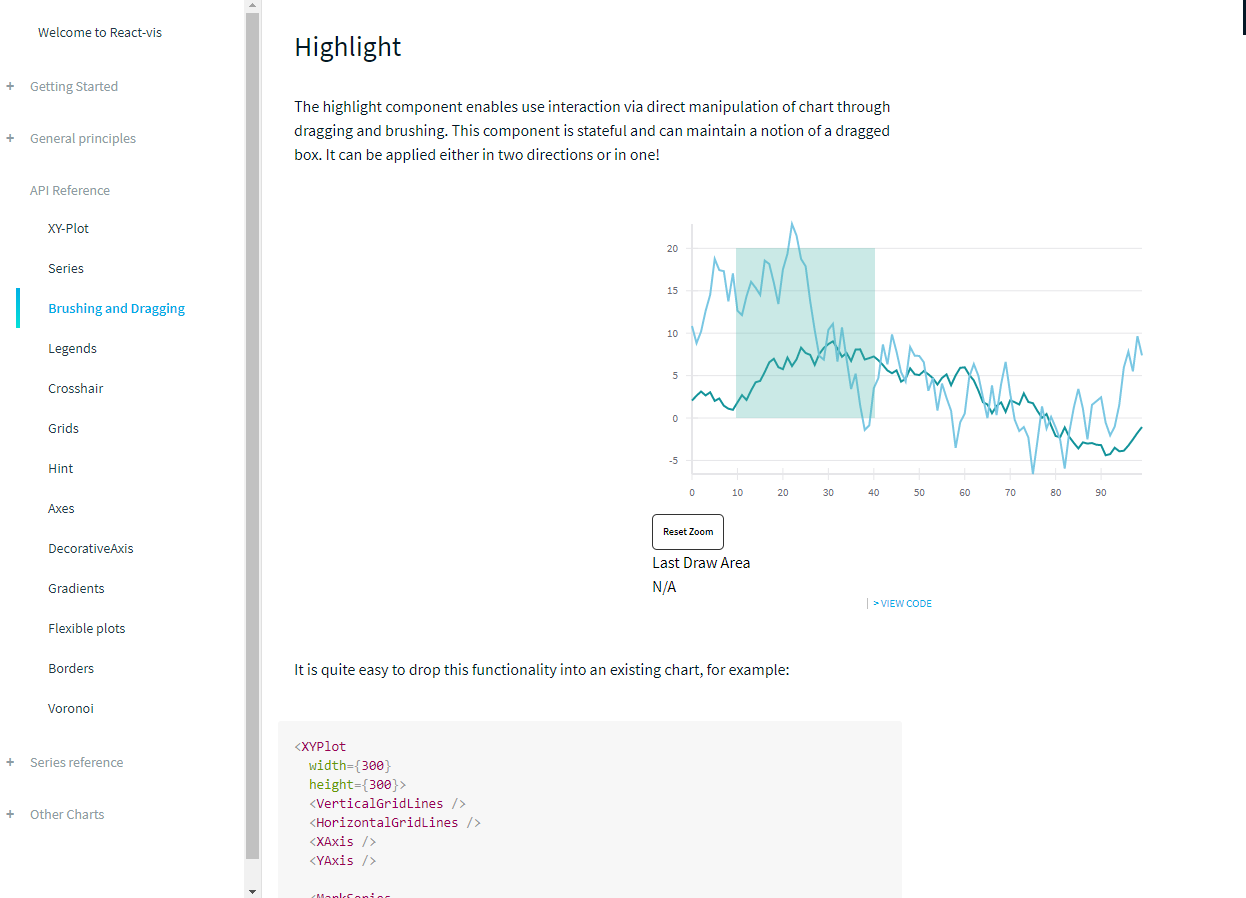Go to the Axes page
This screenshot has height=898, width=1246.
click(61, 509)
